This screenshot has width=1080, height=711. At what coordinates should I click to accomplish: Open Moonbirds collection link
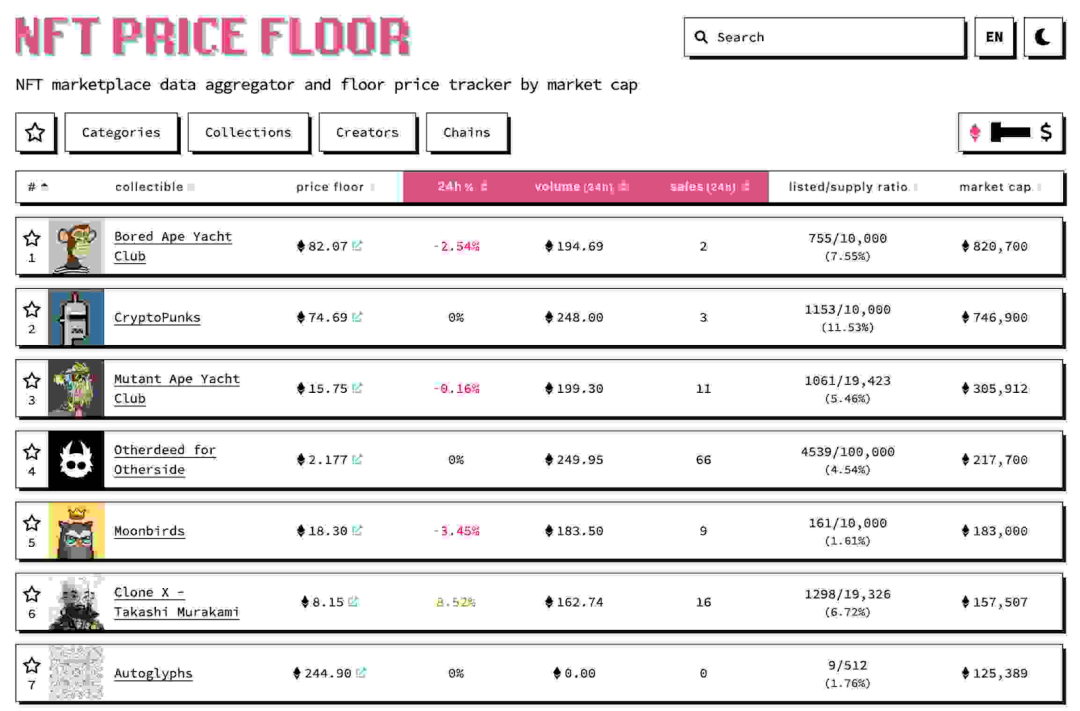pos(149,530)
